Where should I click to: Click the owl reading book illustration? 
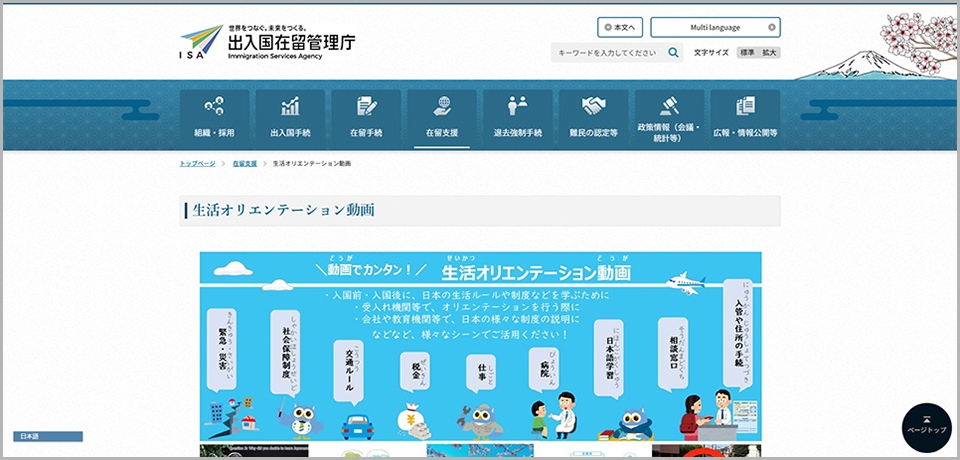pyautogui.click(x=626, y=424)
